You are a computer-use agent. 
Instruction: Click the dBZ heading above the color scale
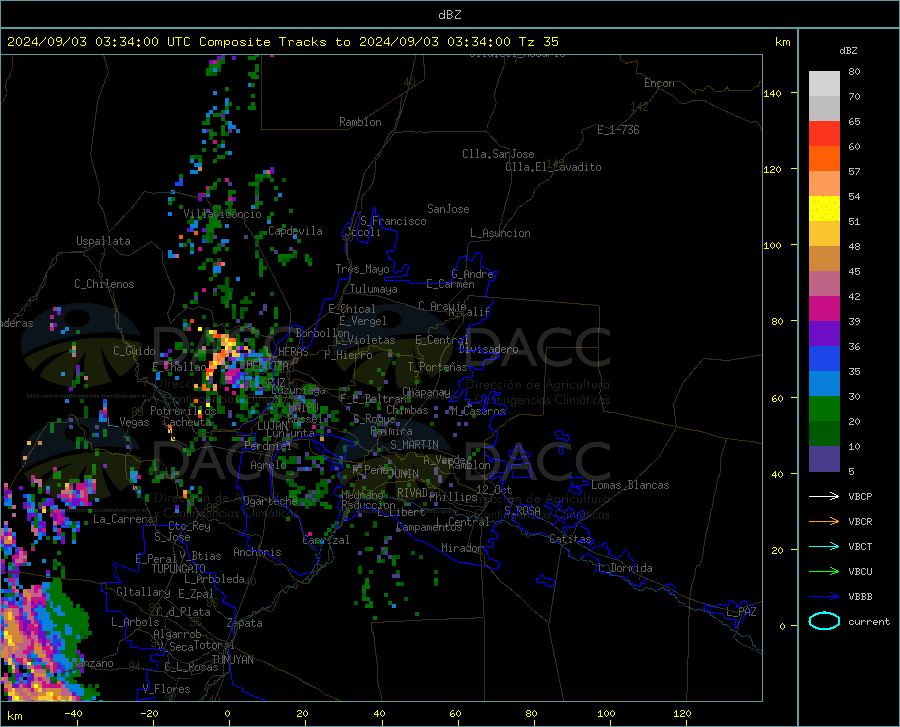[x=848, y=50]
